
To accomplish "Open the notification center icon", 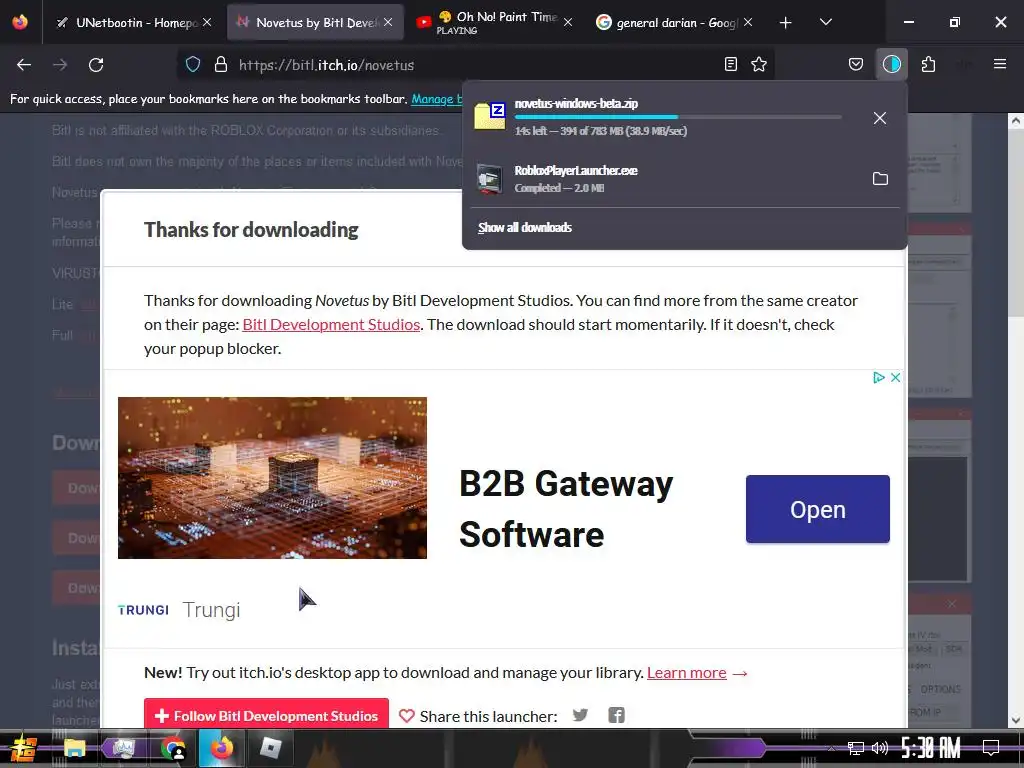I will [x=991, y=747].
